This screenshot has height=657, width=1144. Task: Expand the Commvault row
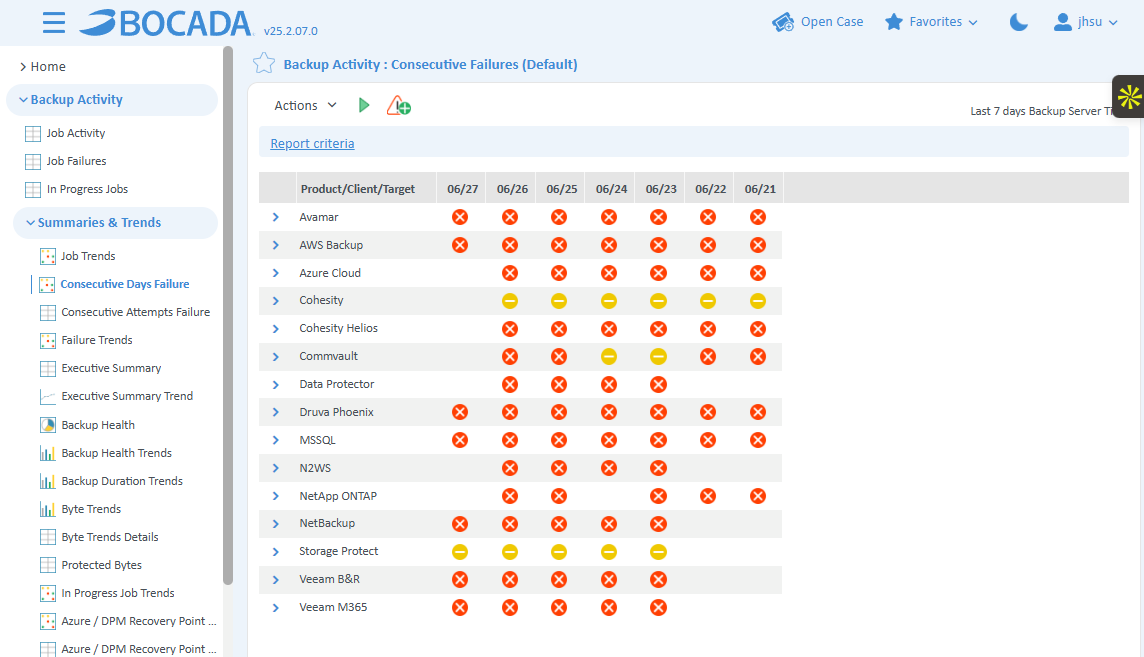[x=276, y=357]
